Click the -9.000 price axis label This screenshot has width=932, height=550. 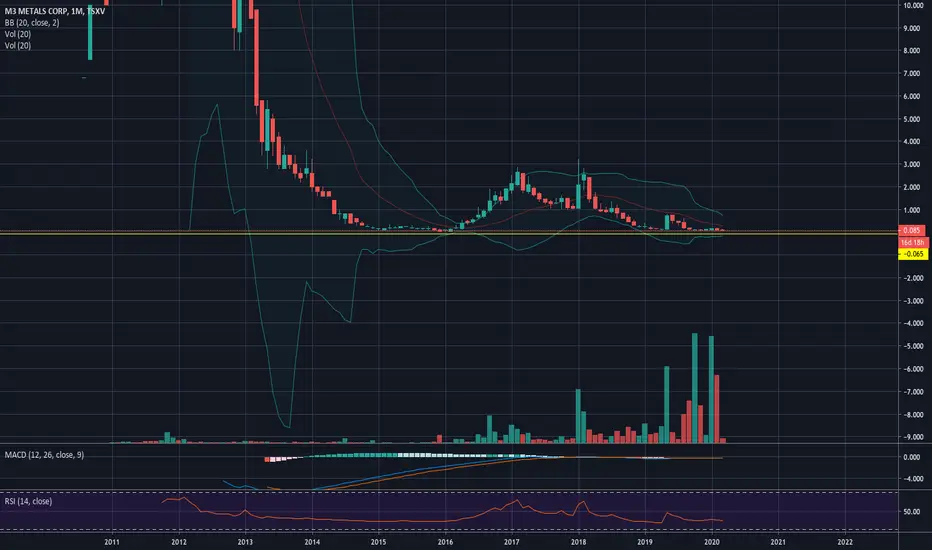(912, 436)
